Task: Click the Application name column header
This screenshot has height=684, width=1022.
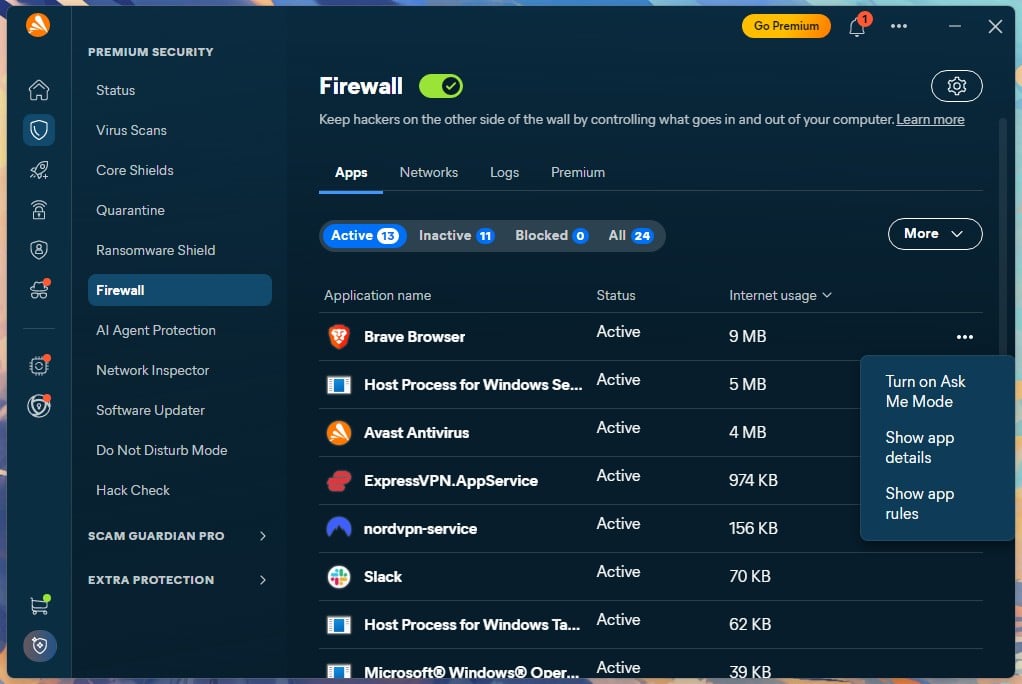Action: (x=377, y=295)
